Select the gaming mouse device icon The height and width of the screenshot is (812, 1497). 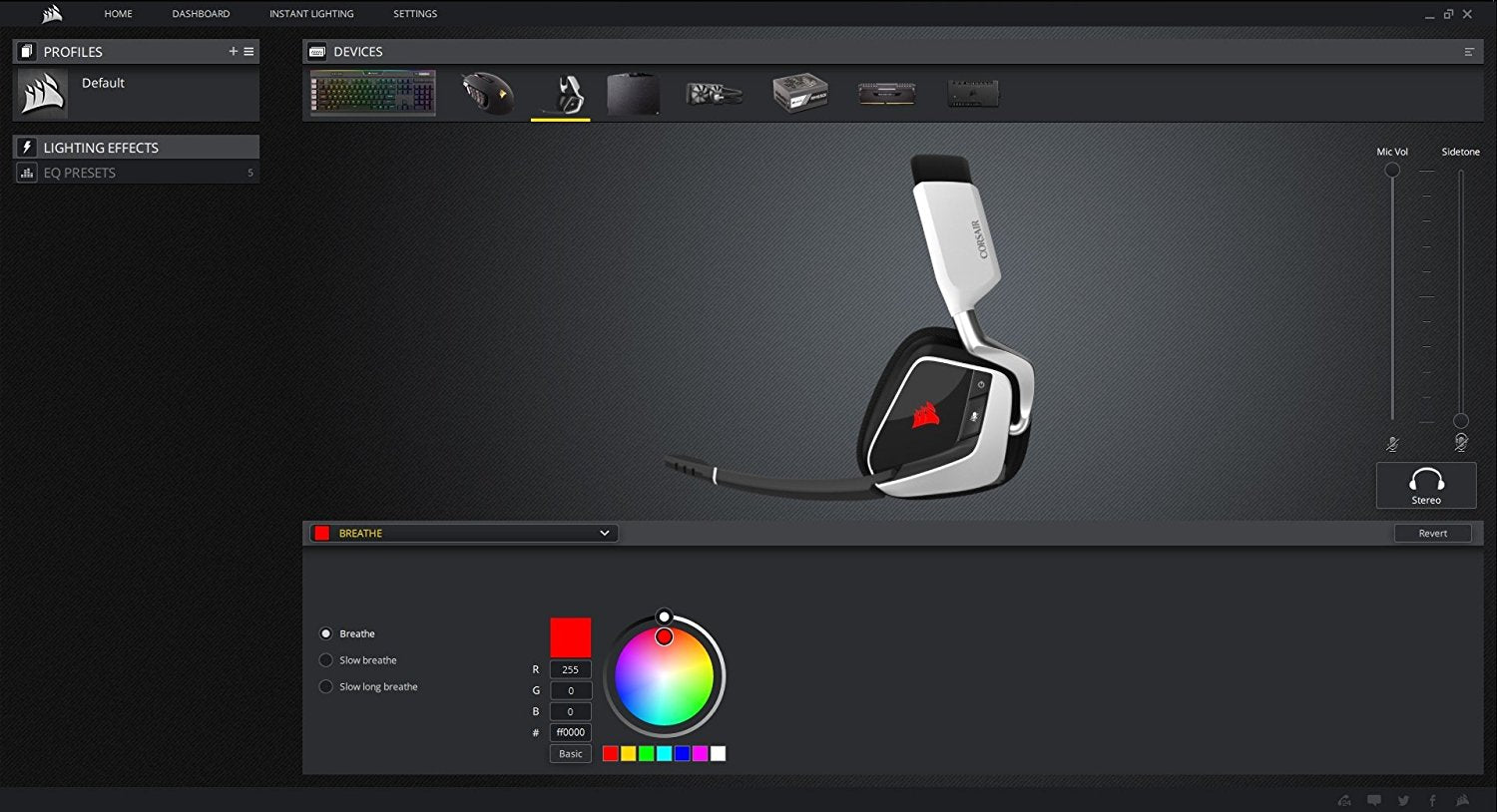point(487,94)
